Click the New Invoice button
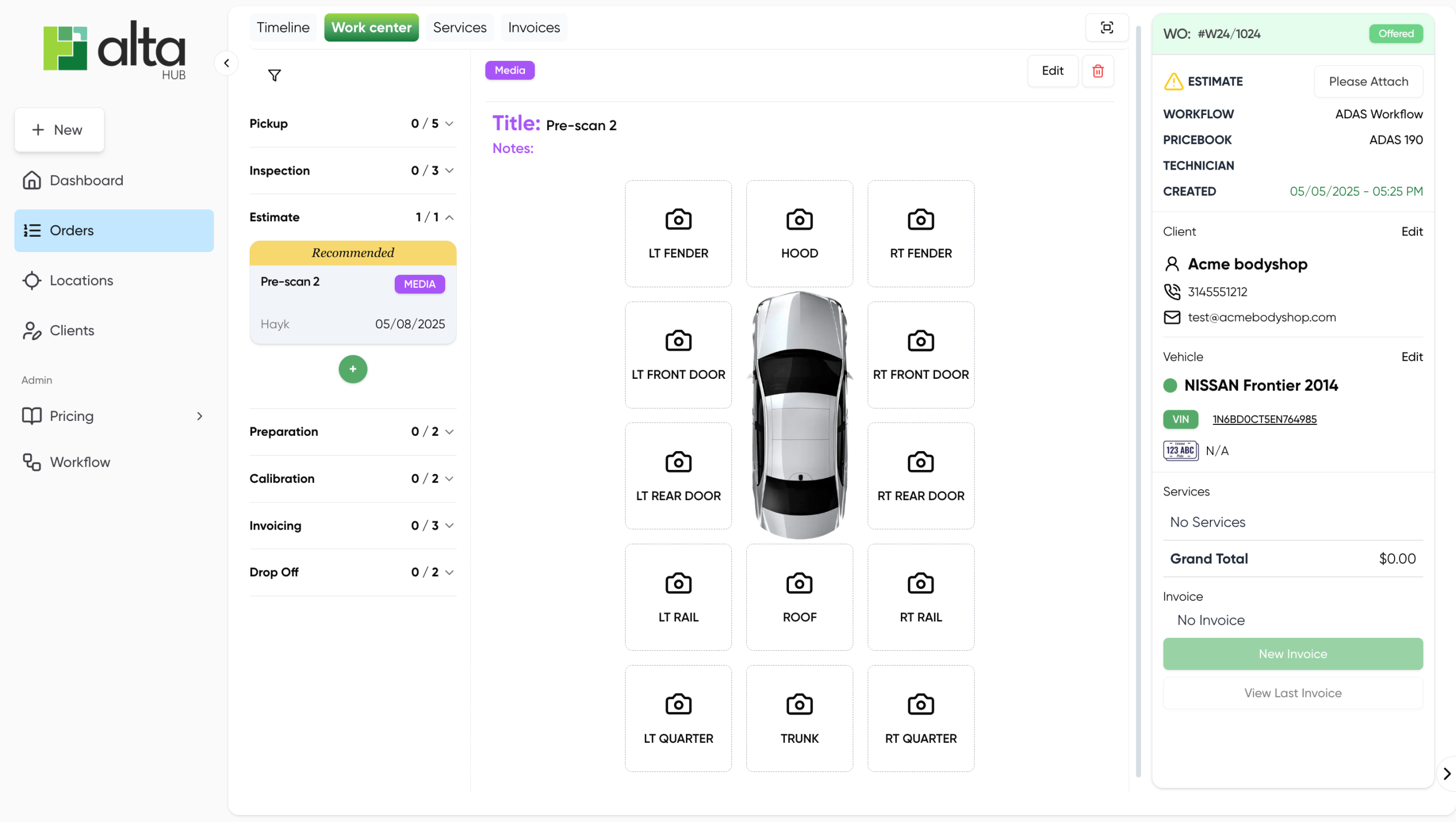The image size is (1456, 822). coord(1292,654)
